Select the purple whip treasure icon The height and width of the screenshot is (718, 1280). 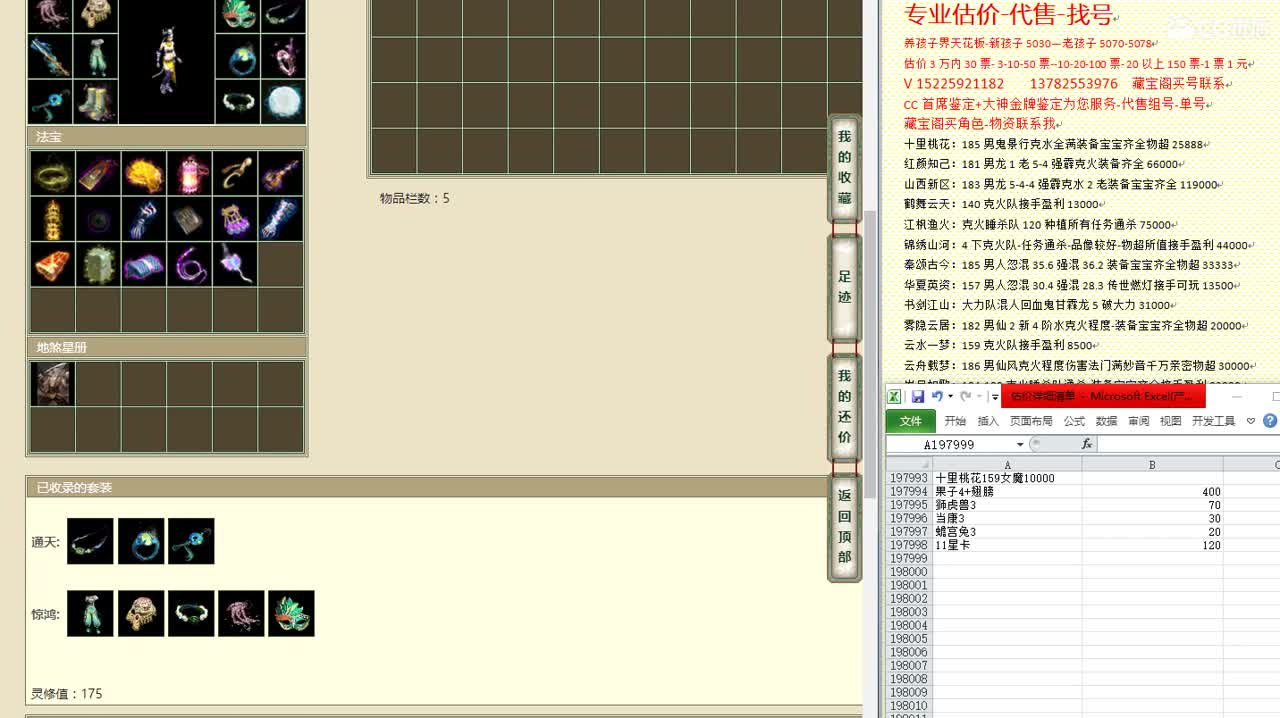190,265
